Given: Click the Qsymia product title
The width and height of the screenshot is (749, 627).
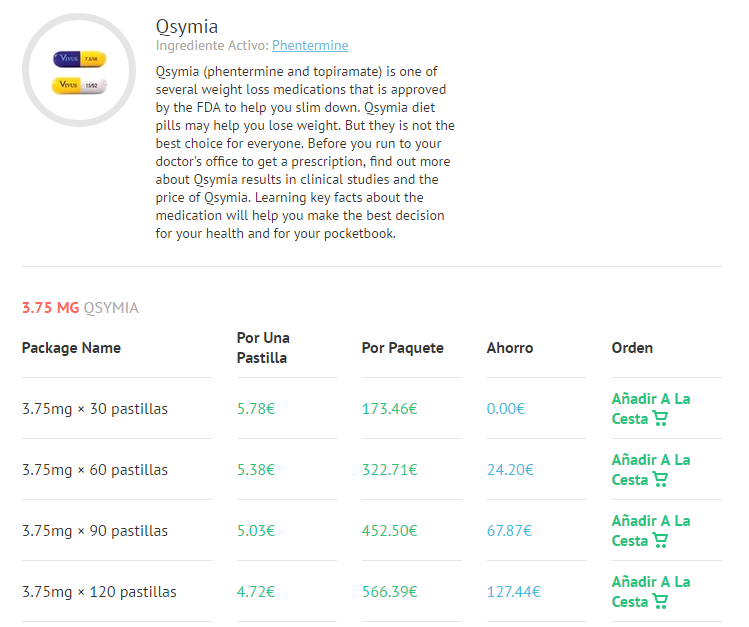Looking at the screenshot, I should pos(187,27).
